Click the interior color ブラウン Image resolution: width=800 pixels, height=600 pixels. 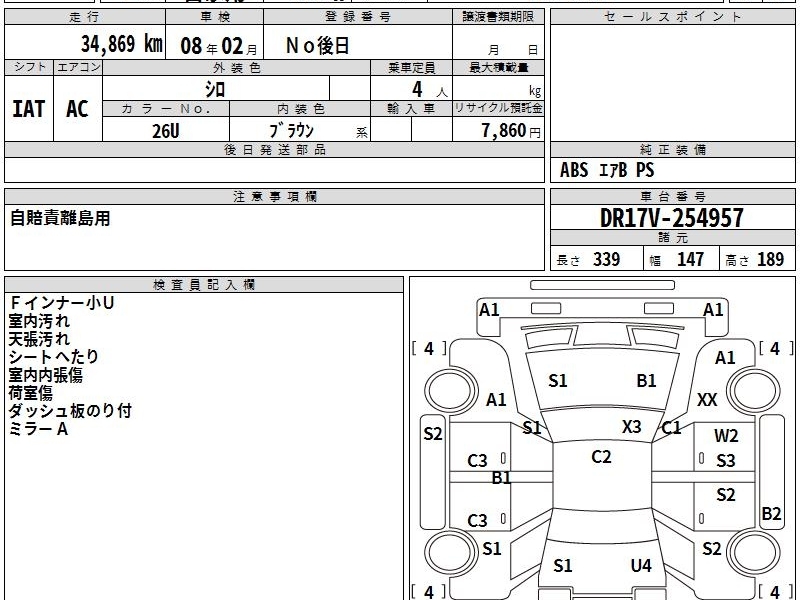291,131
